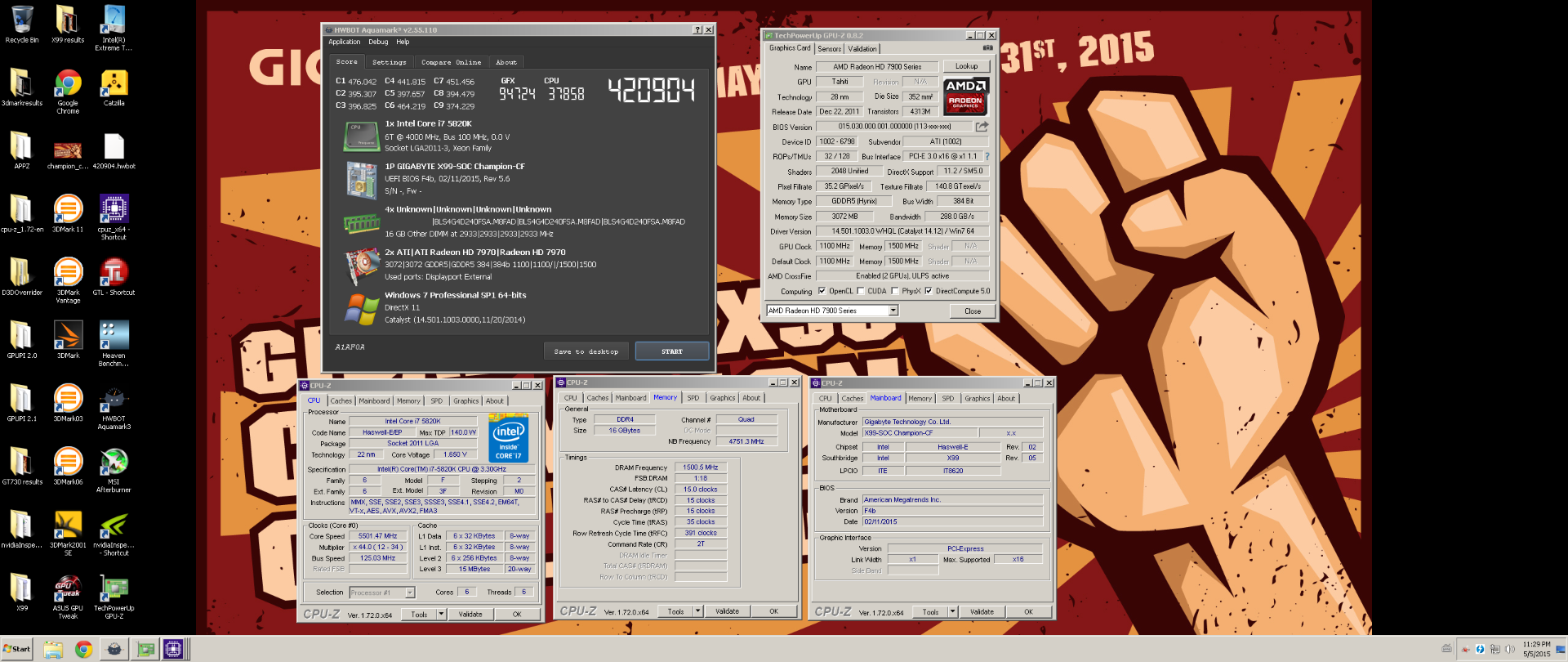The image size is (1568, 662).
Task: Click Validate in the CPU-Z CPU window
Action: (470, 614)
